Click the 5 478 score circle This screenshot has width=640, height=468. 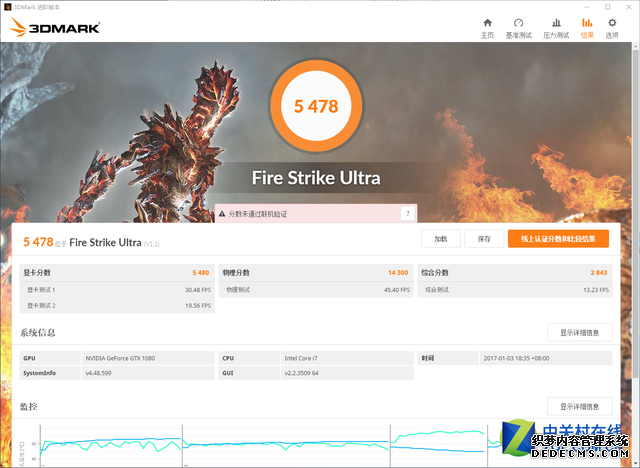tap(316, 106)
